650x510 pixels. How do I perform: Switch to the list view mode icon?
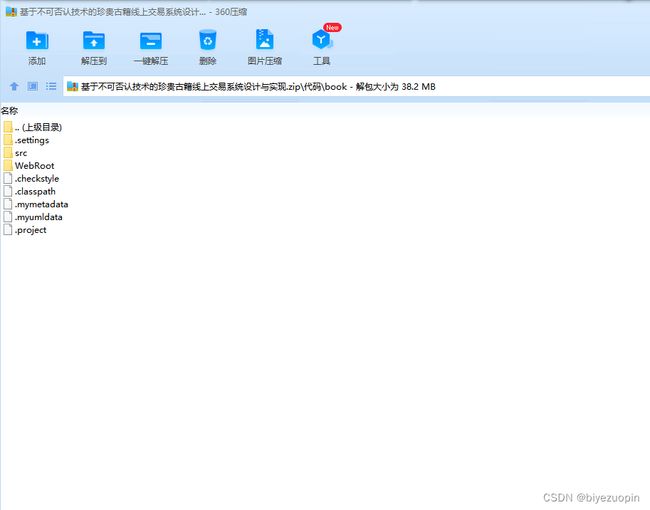click(x=51, y=86)
